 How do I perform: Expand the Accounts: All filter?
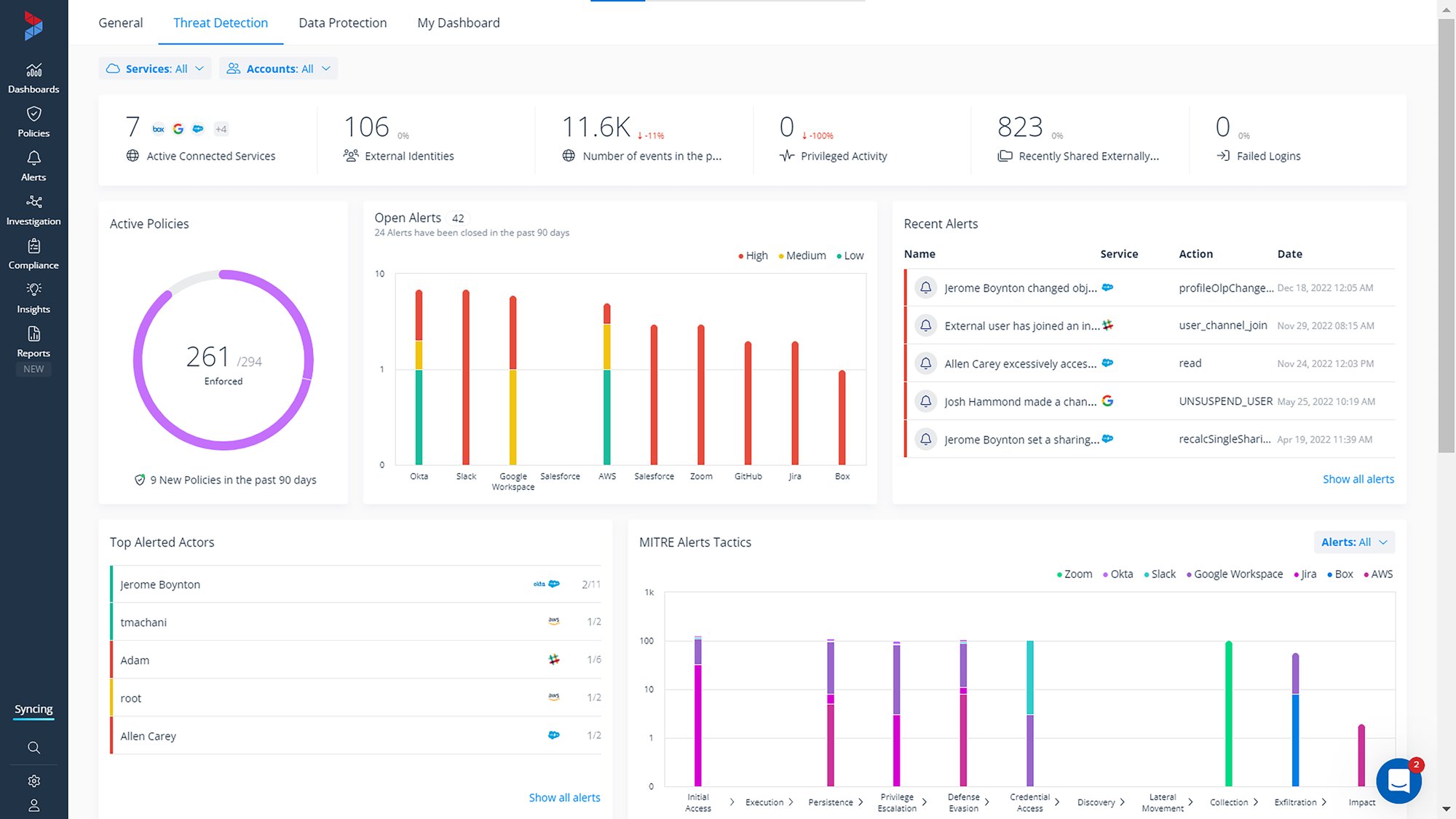(279, 68)
